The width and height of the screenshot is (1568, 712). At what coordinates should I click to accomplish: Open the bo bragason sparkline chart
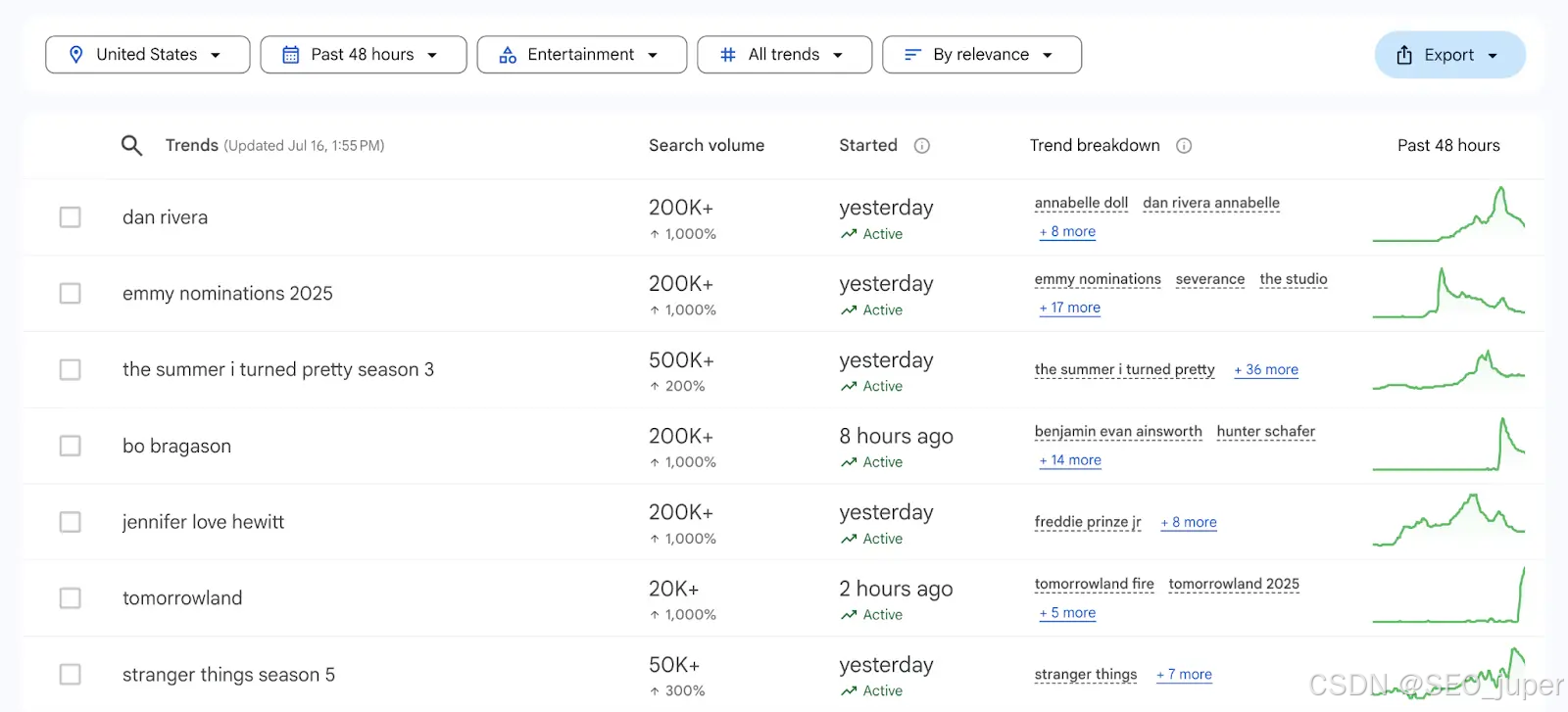click(x=1448, y=444)
